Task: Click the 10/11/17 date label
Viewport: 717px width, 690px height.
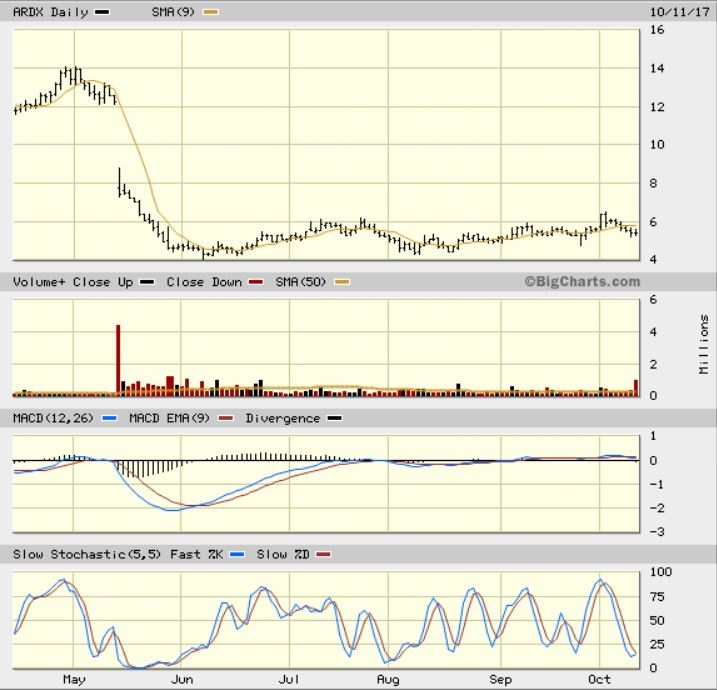Action: [669, 13]
